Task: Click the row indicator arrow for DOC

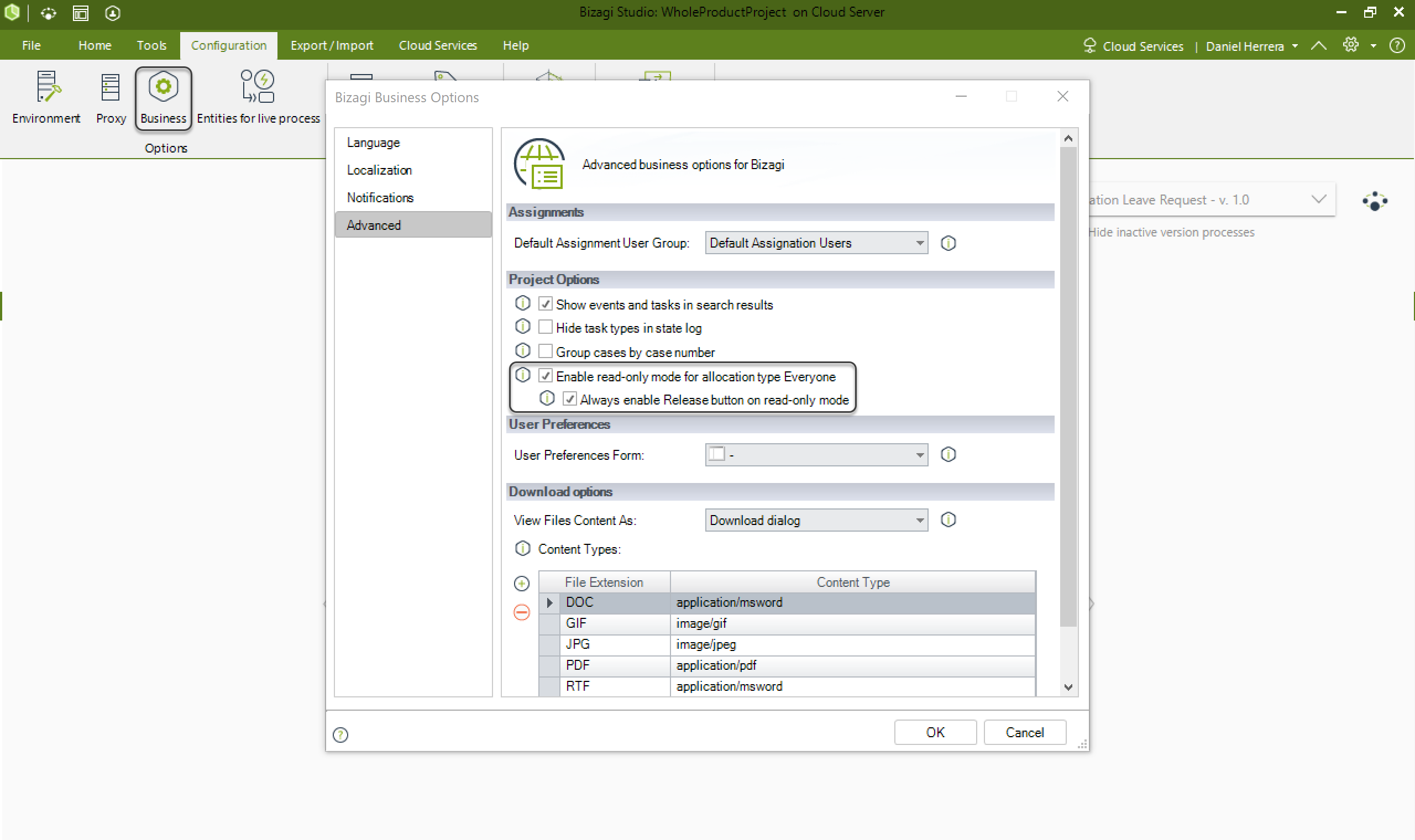Action: point(549,602)
